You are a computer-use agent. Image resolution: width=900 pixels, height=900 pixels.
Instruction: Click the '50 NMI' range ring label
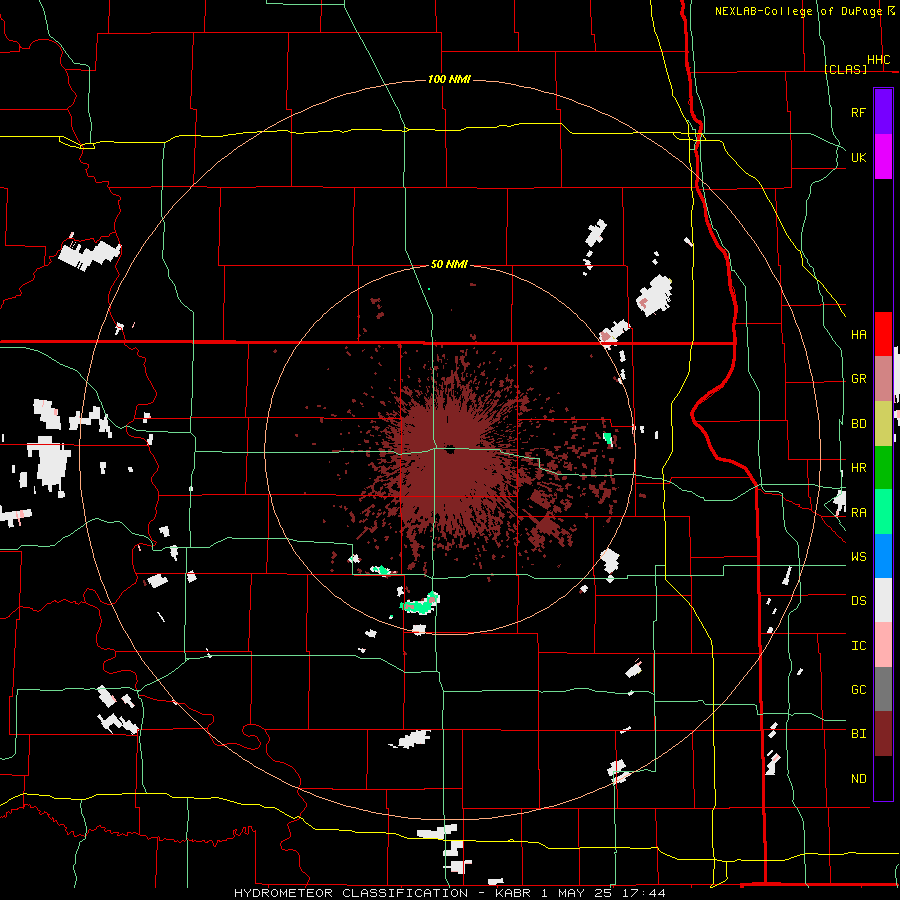pyautogui.click(x=449, y=264)
